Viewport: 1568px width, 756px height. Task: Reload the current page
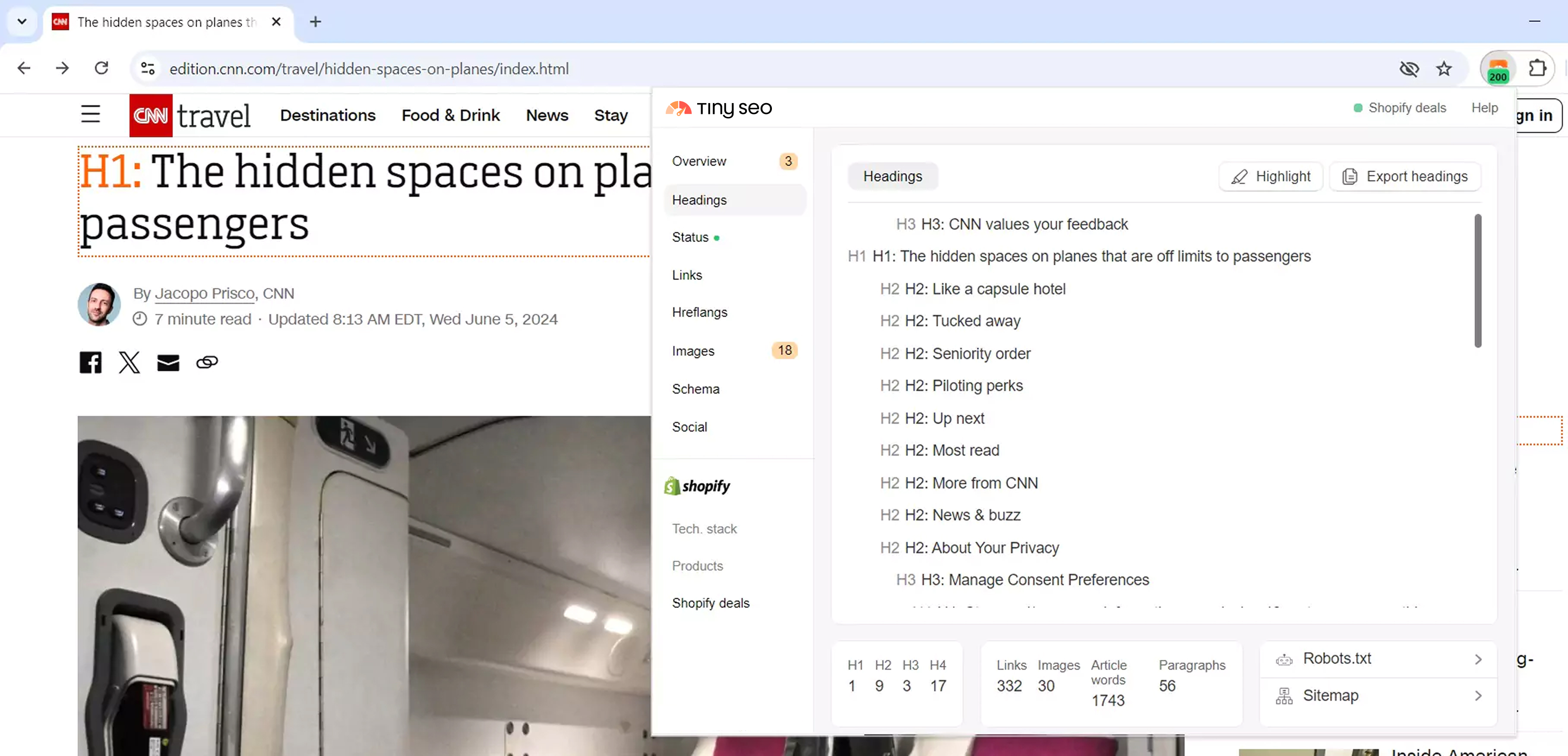(x=101, y=68)
